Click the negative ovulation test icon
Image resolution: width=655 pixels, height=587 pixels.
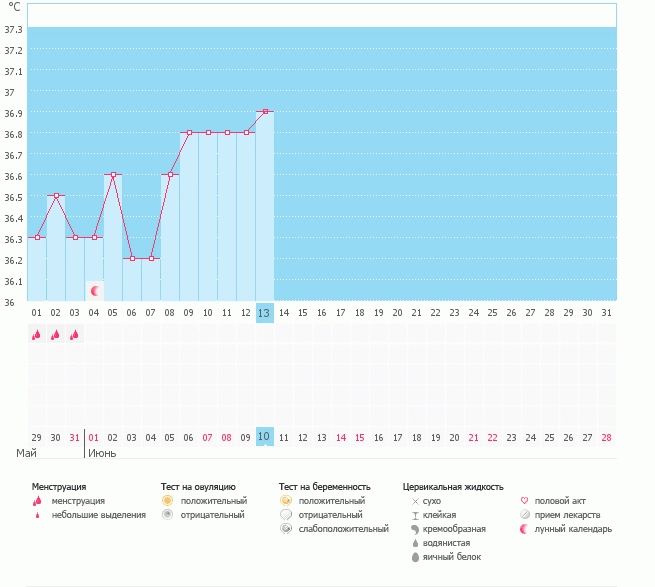click(168, 515)
